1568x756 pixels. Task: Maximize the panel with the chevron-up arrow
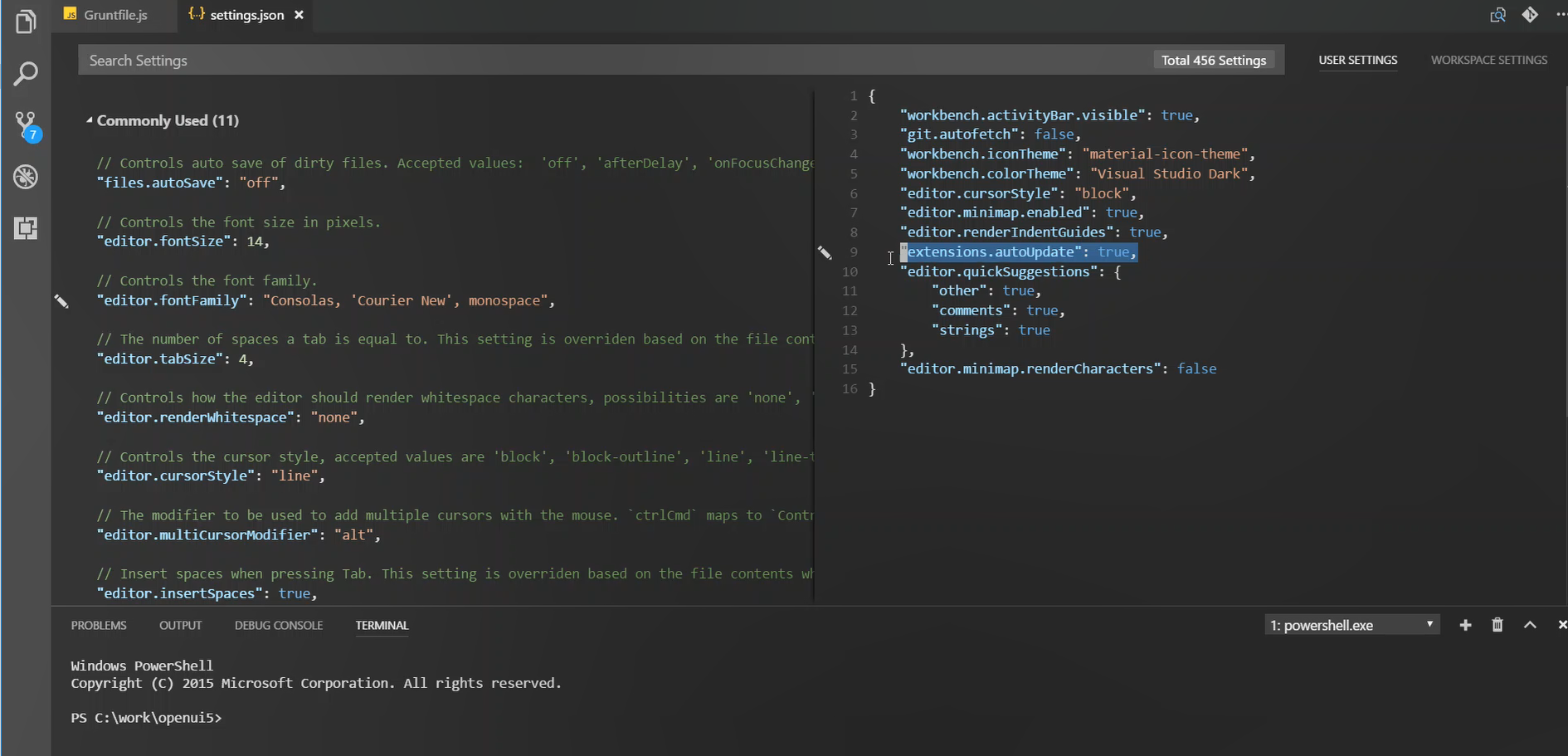click(x=1530, y=625)
